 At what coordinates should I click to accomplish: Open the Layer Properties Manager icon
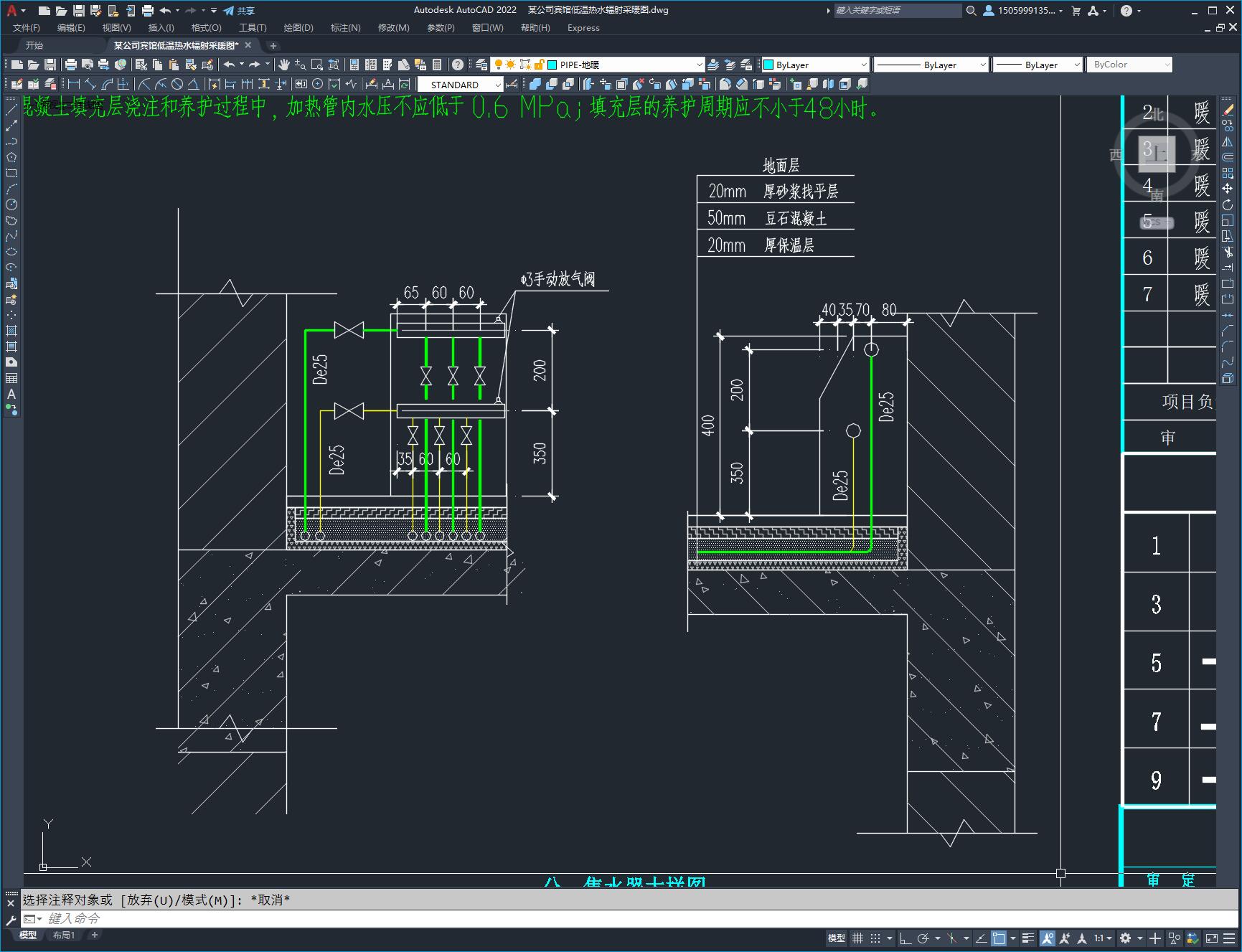click(x=481, y=65)
